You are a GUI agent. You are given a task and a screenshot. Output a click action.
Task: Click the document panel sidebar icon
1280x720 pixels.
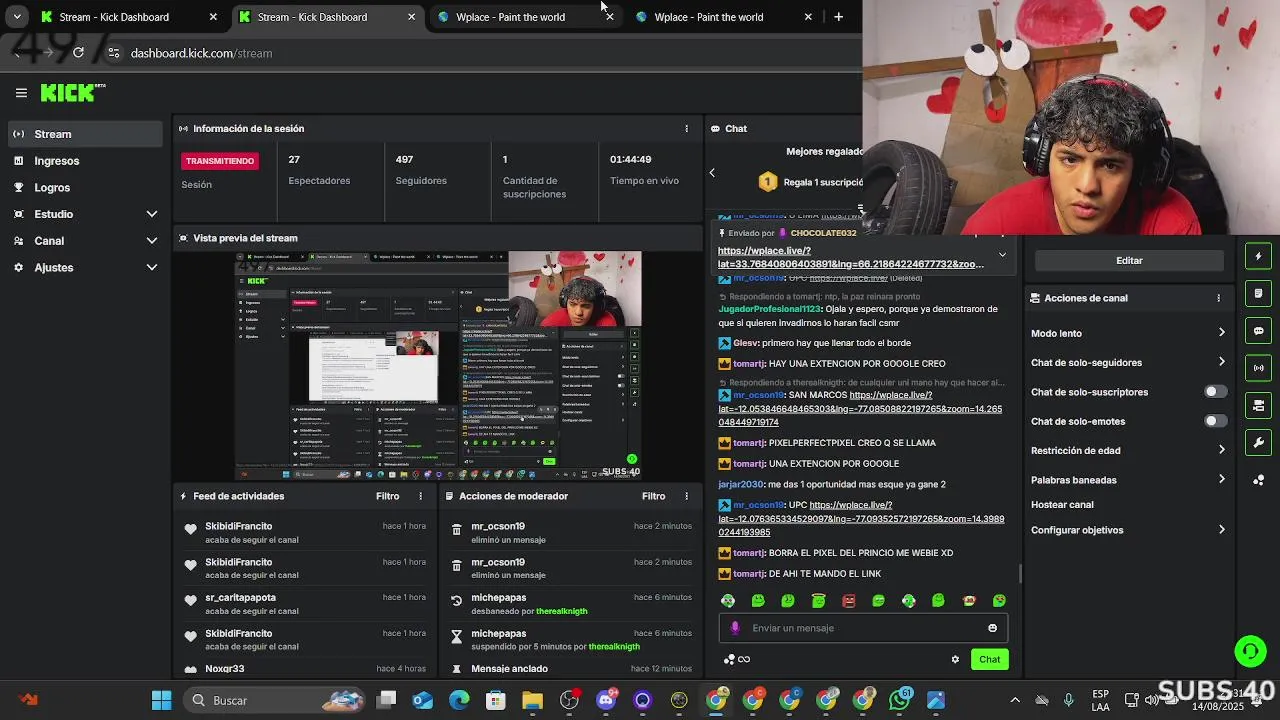coord(1258,293)
